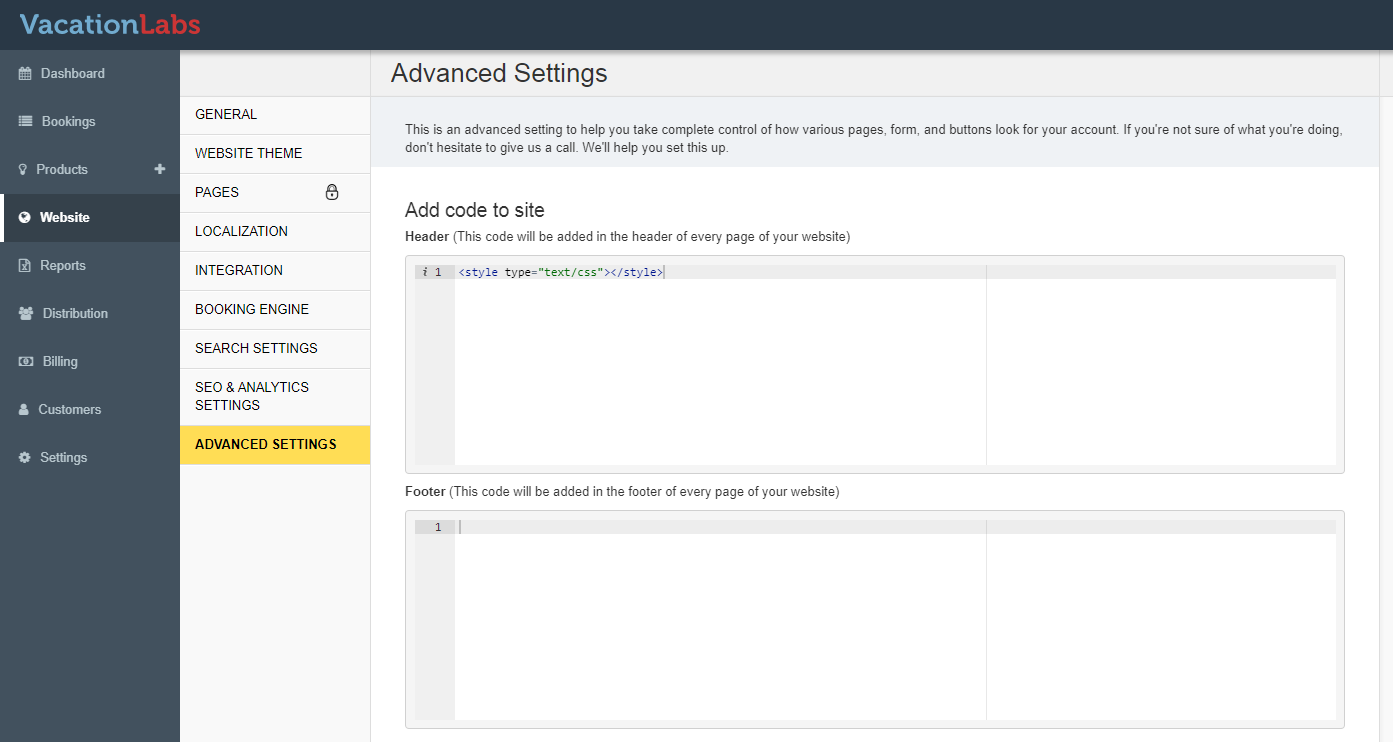The width and height of the screenshot is (1393, 742).
Task: Click the Settings gear icon in sidebar
Action: click(x=25, y=458)
